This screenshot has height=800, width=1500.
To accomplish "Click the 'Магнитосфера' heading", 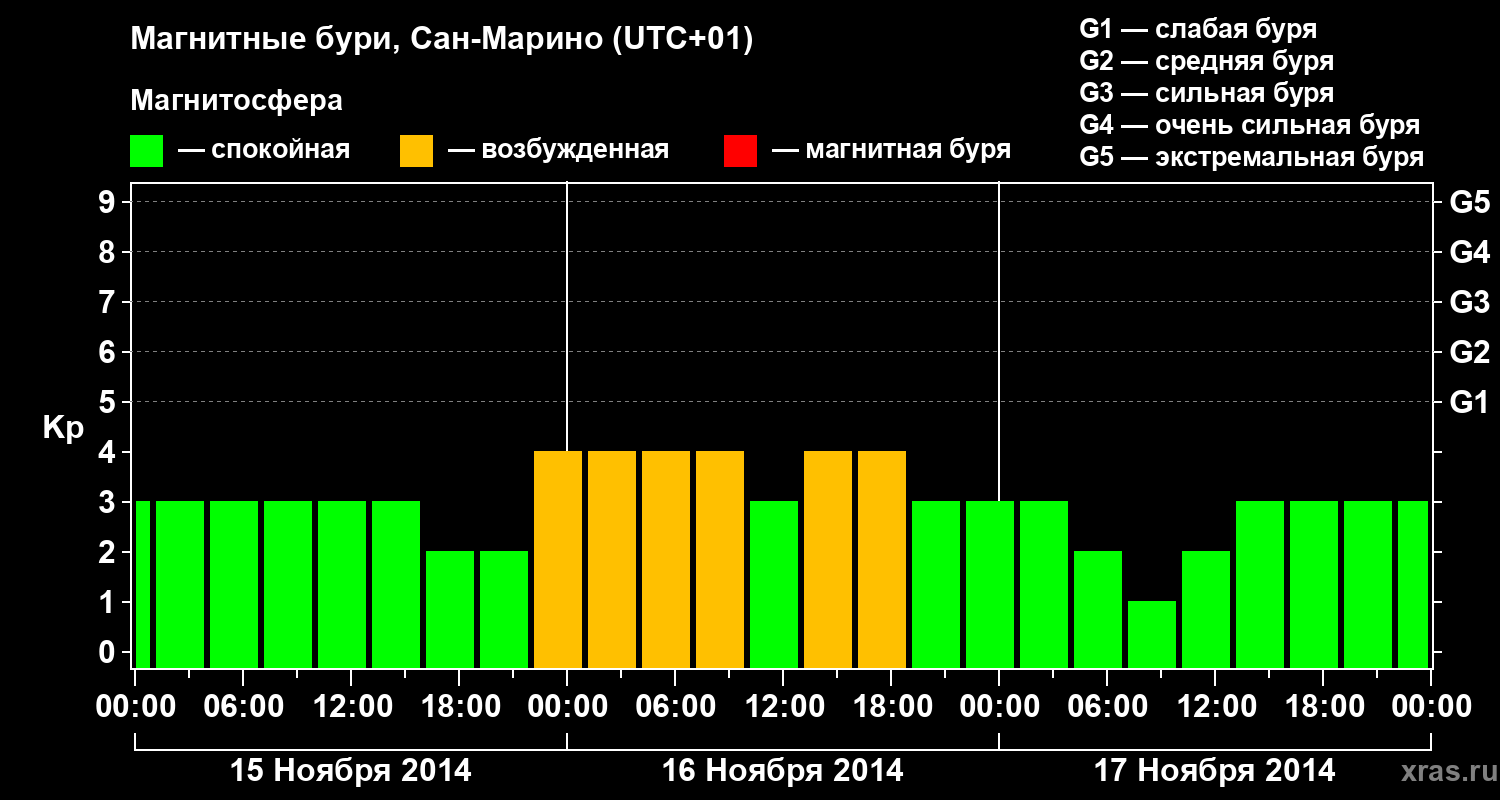I will click(236, 101).
